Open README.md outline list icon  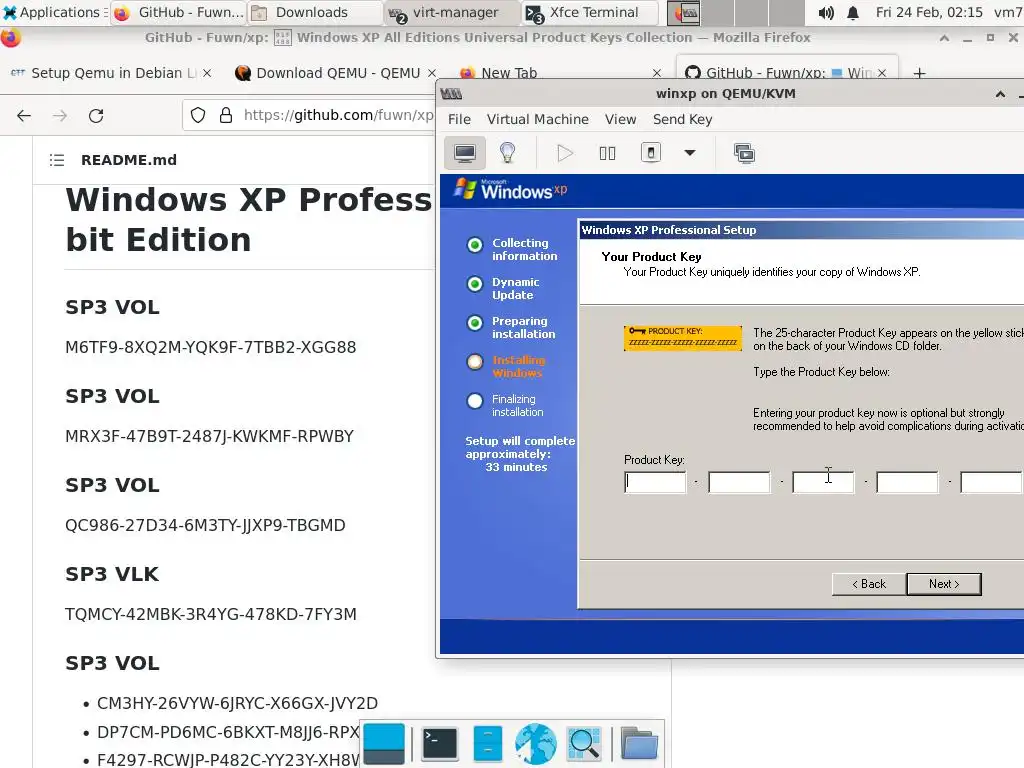(57, 160)
